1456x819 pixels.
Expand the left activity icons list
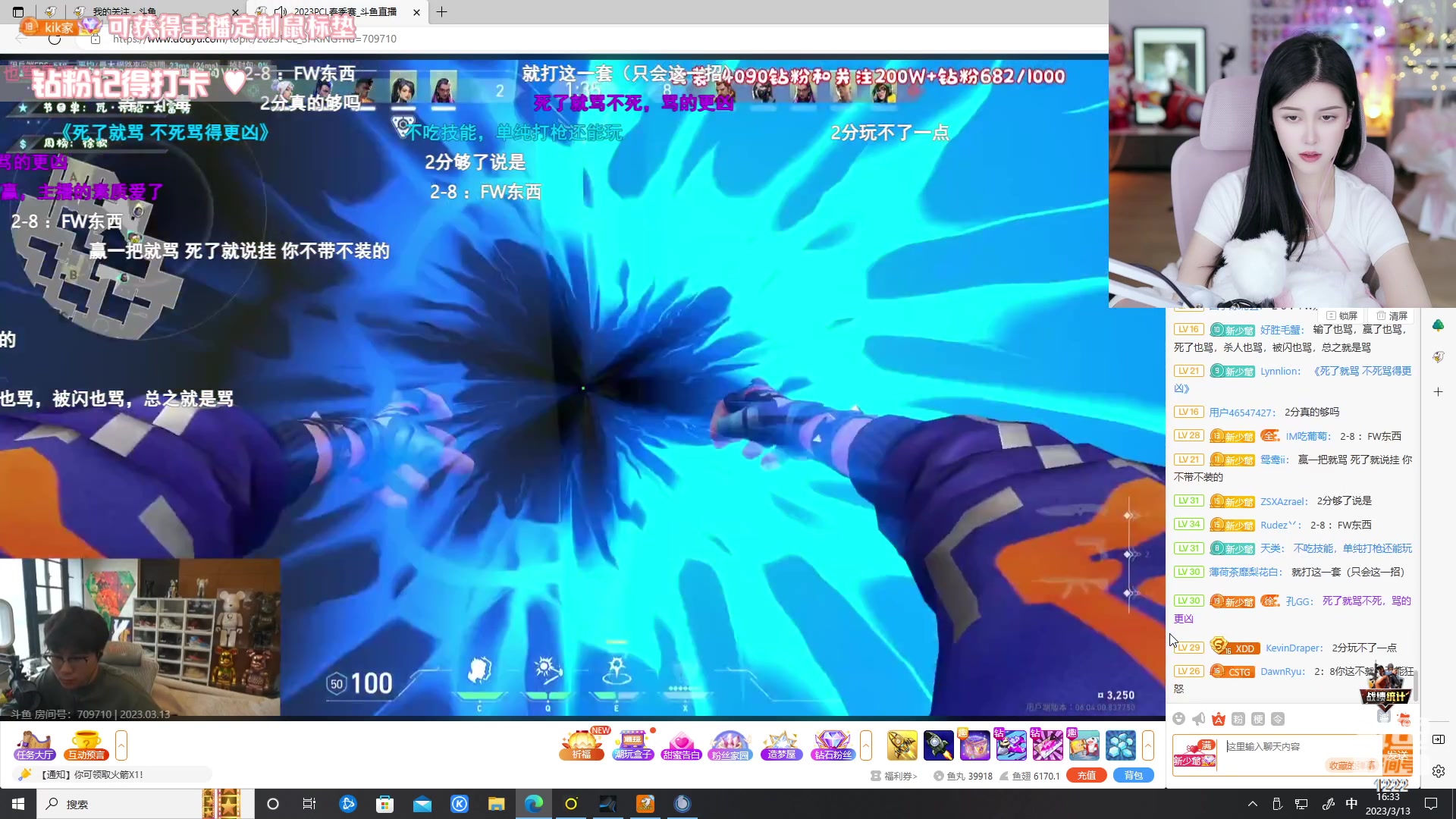coord(121,745)
